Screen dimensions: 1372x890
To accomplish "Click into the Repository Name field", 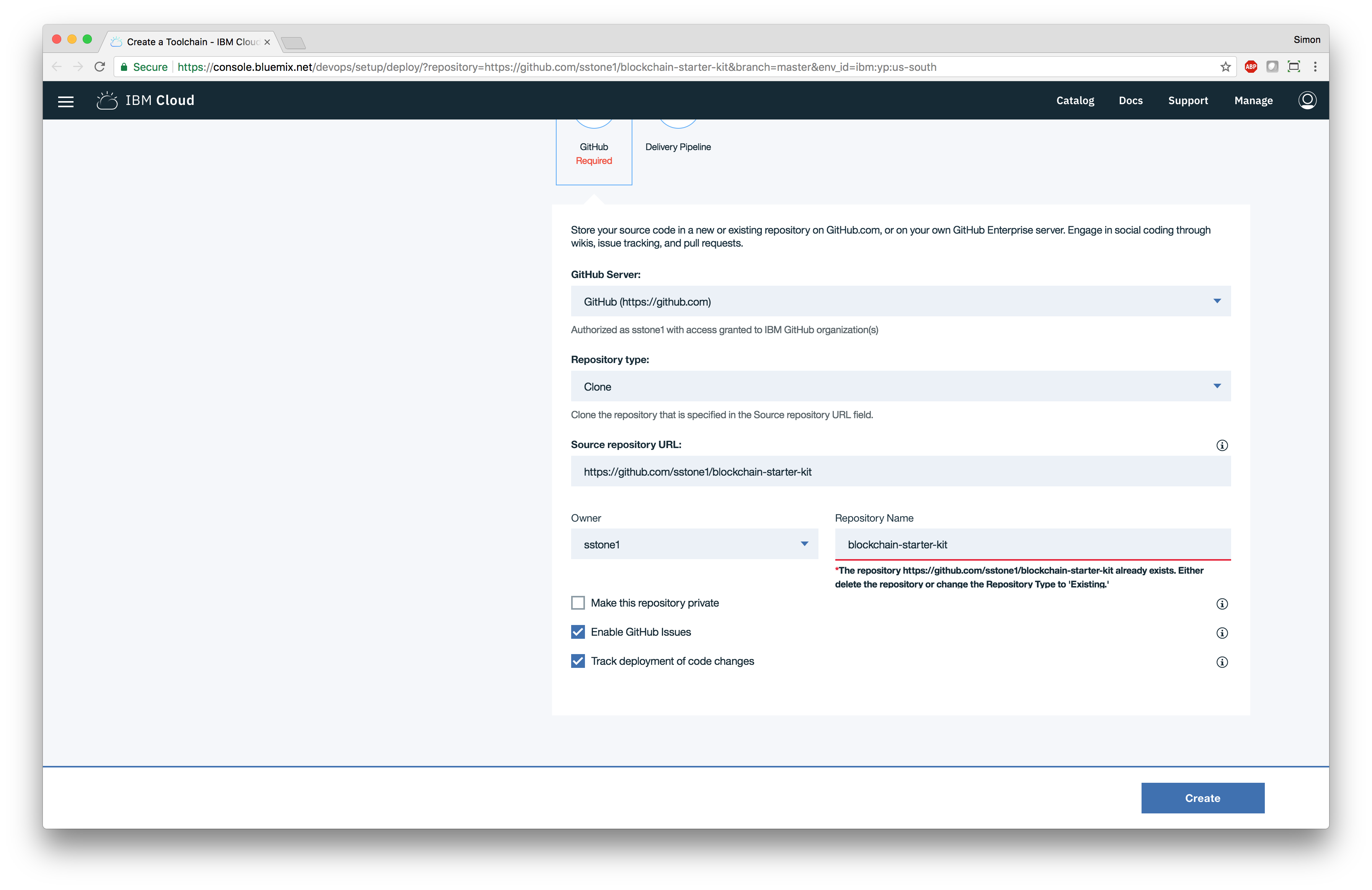I will pyautogui.click(x=1032, y=544).
